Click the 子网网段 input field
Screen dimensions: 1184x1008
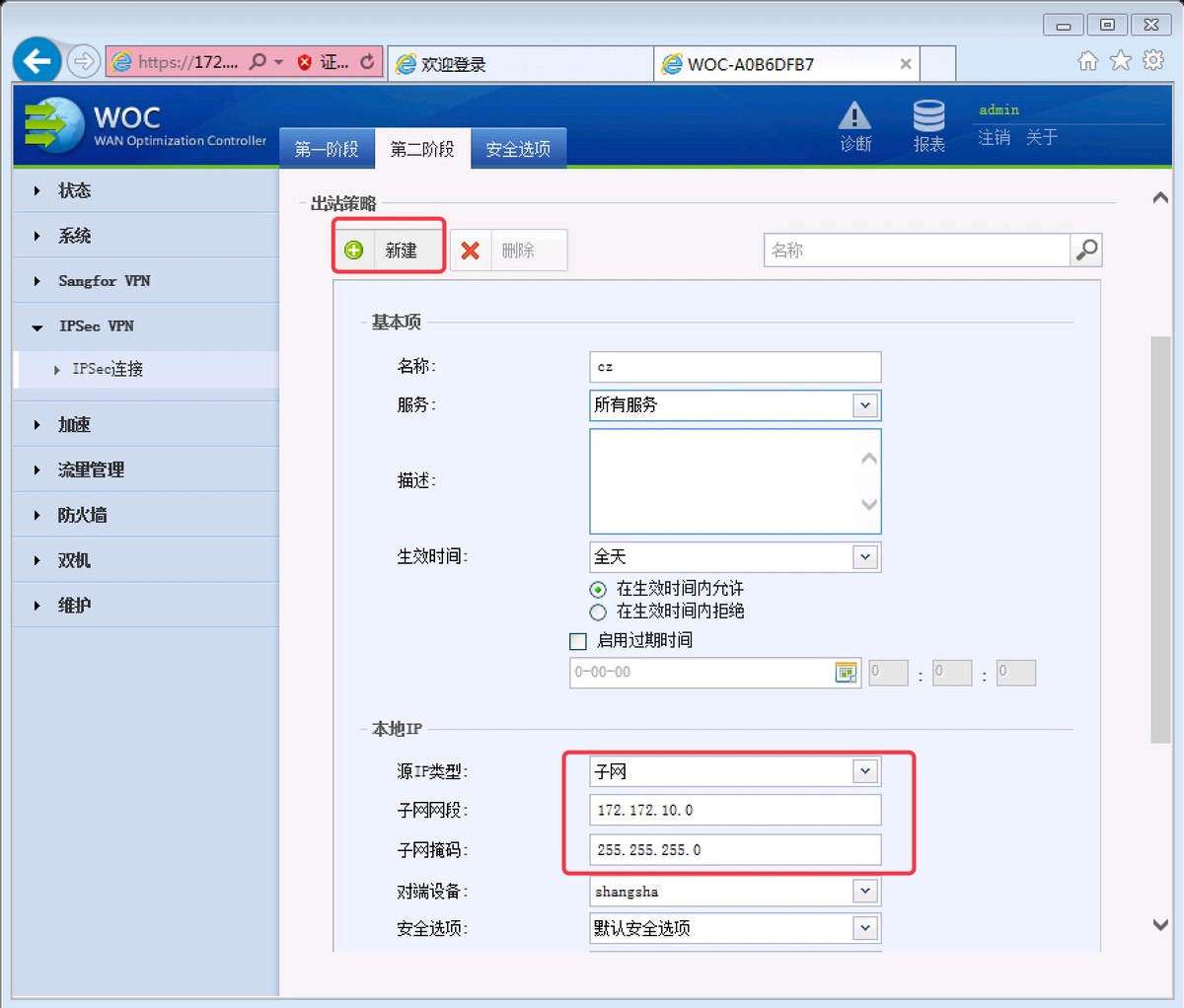735,810
